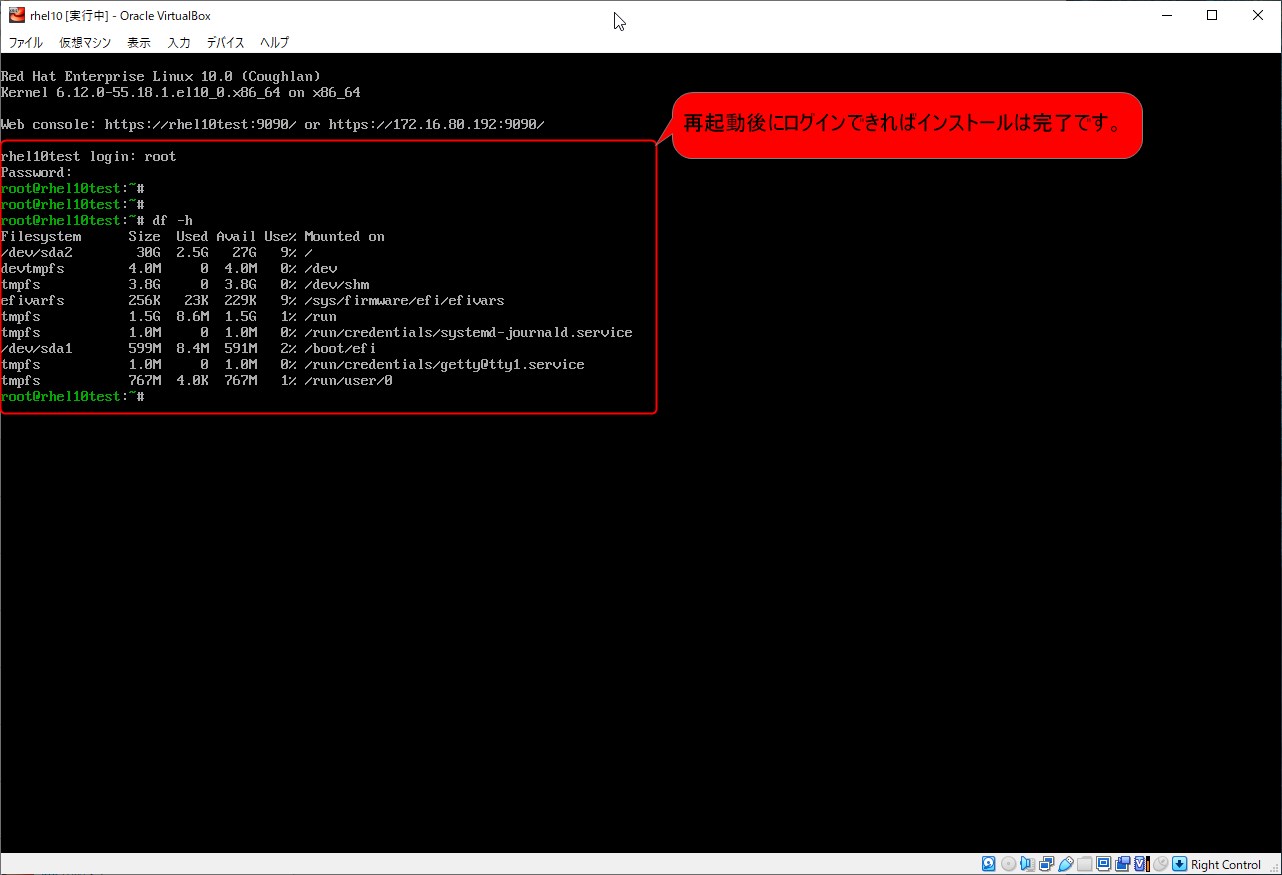1282x875 pixels.
Task: Click the CPU virtualization status icon
Action: (1141, 864)
